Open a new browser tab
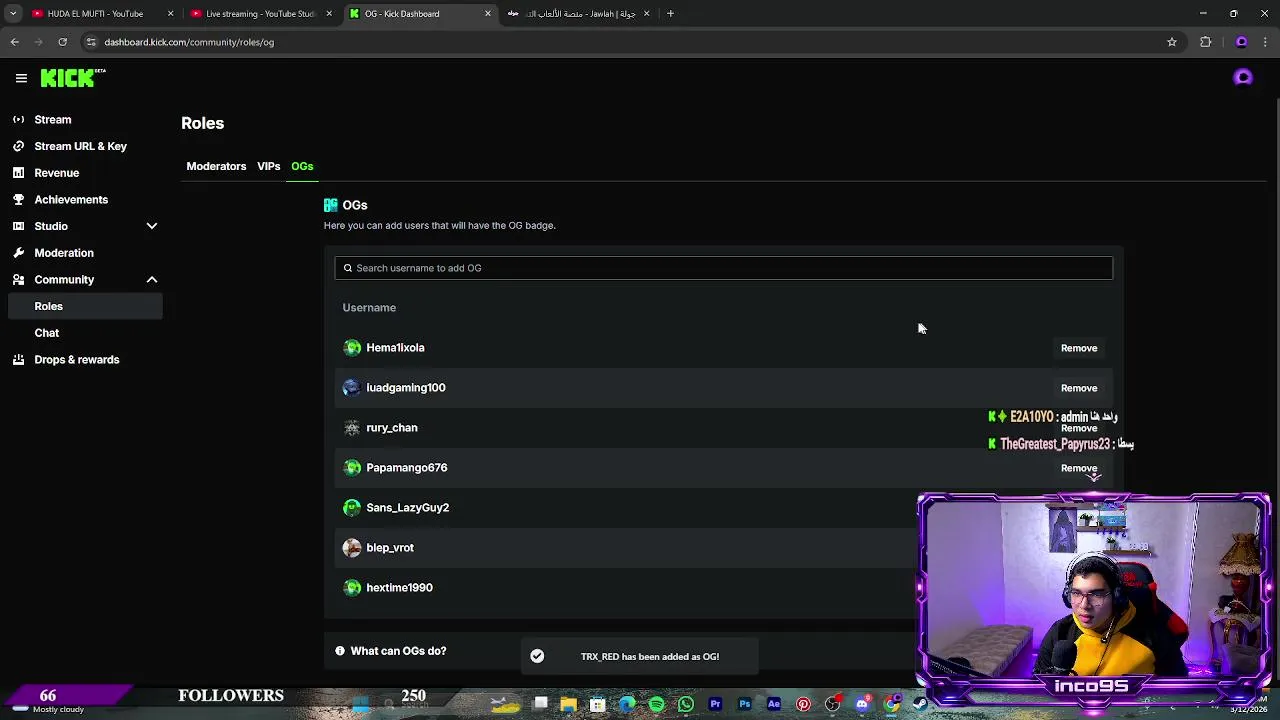1280x720 pixels. (671, 14)
